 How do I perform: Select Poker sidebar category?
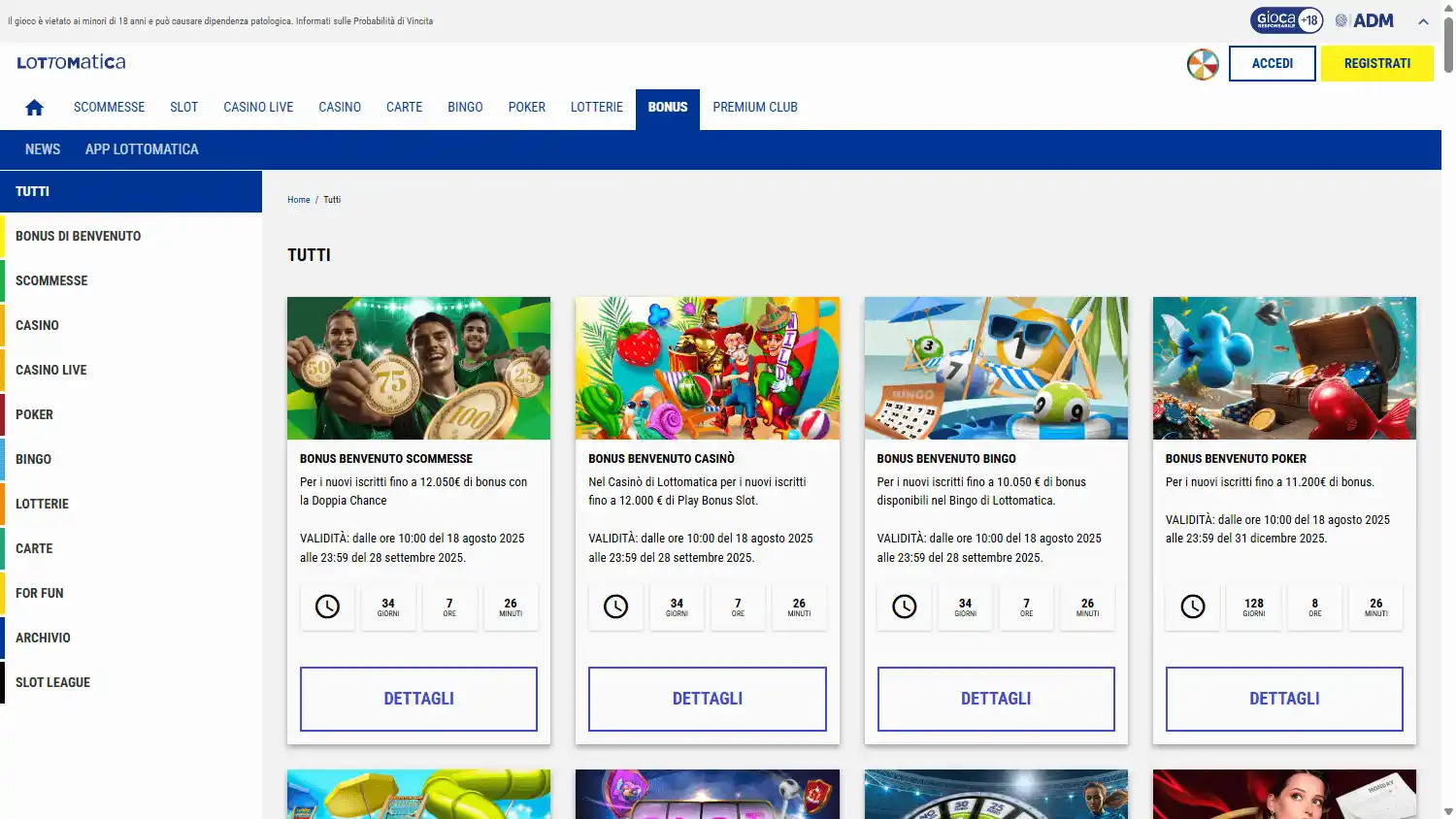(131, 415)
